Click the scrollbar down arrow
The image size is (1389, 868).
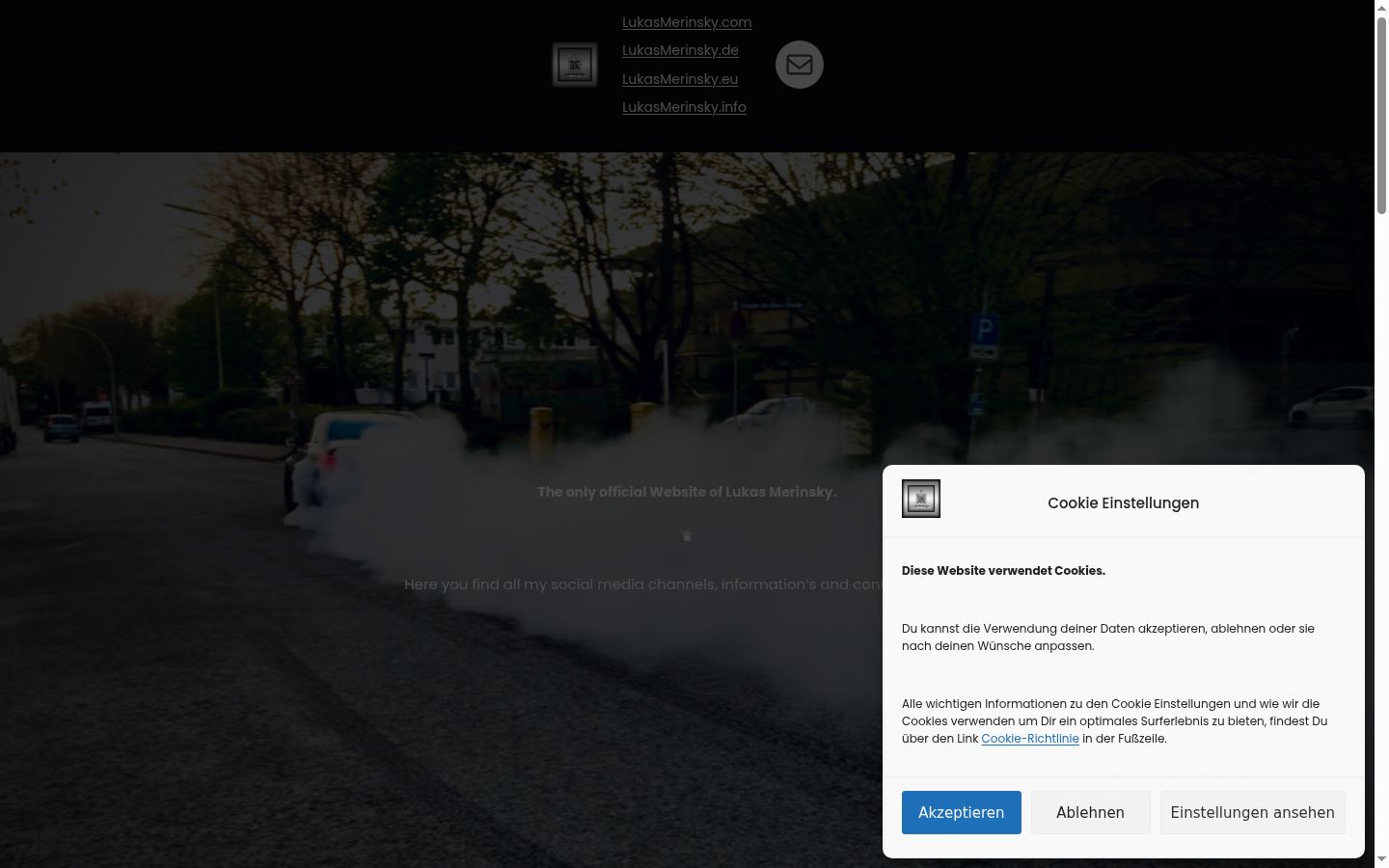tap(1381, 858)
